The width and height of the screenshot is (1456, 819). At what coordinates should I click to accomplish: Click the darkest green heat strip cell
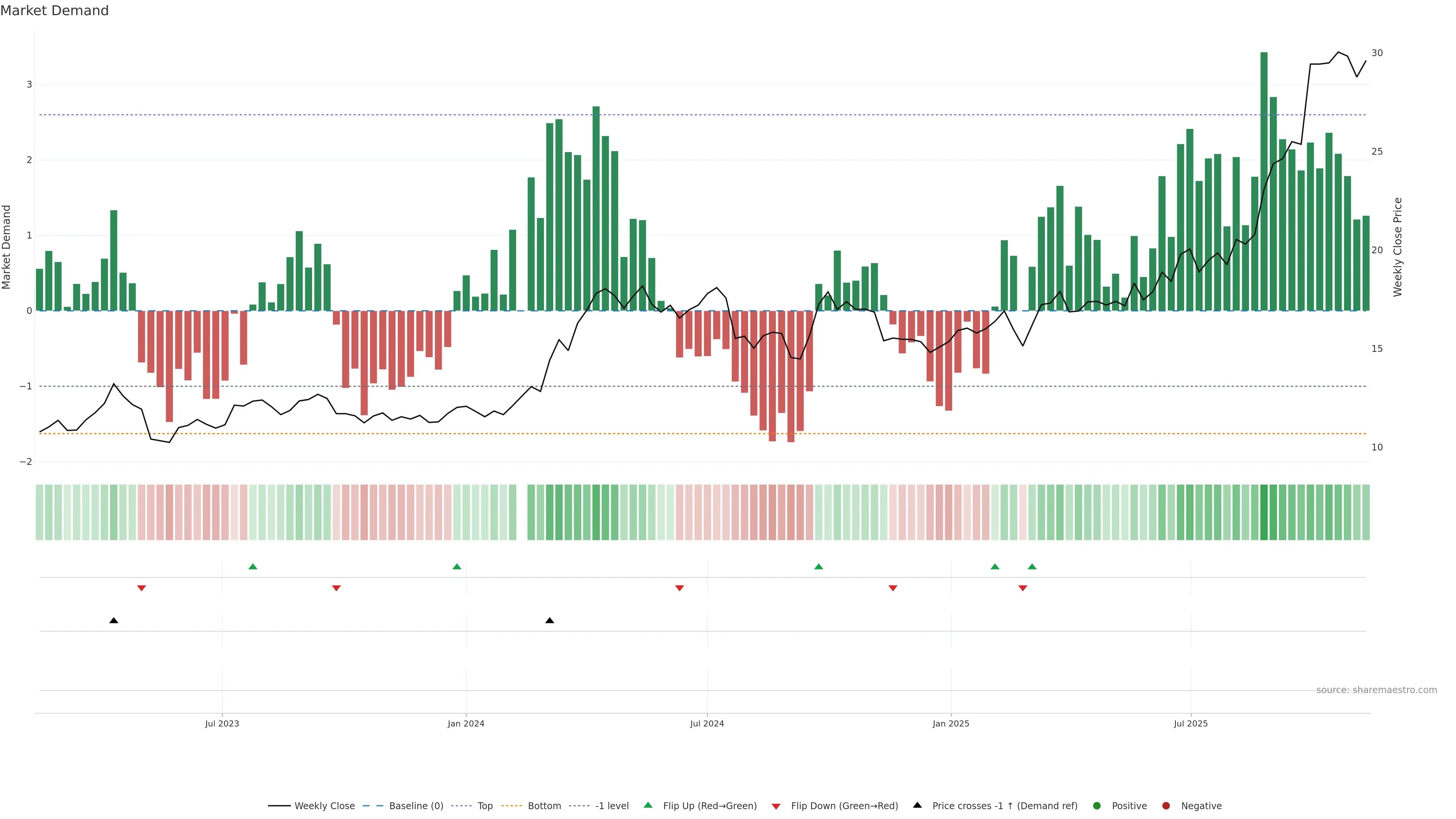(x=1264, y=512)
